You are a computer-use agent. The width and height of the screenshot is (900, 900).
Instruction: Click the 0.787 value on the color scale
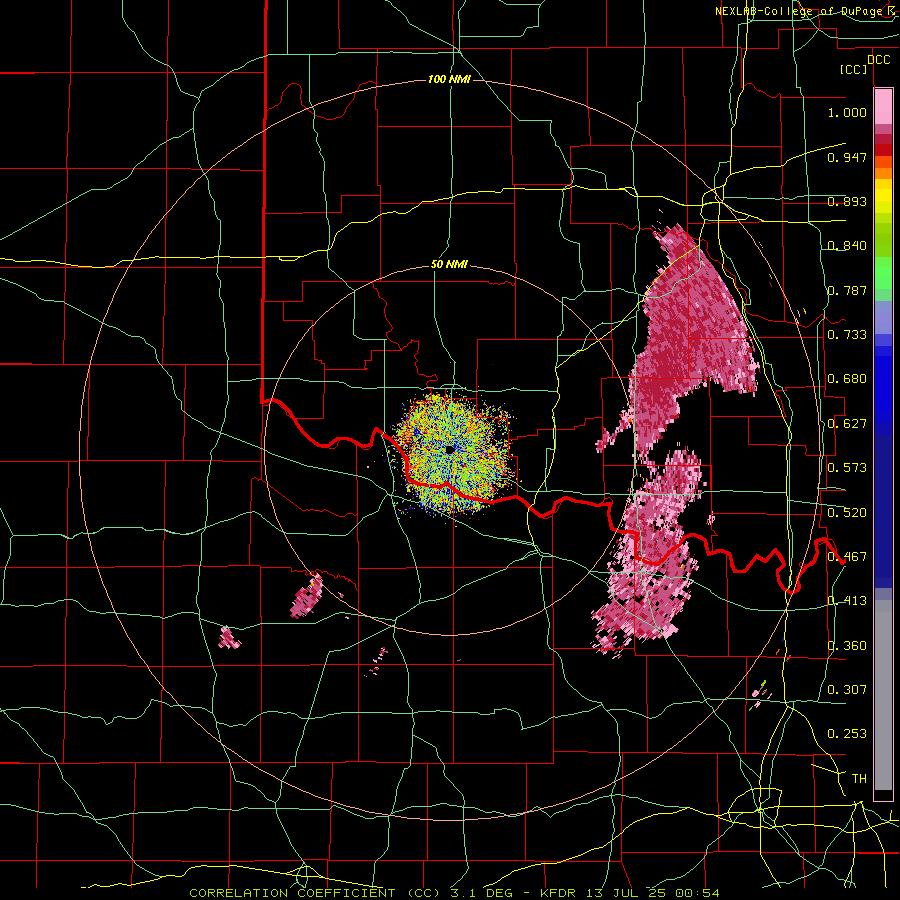(847, 290)
